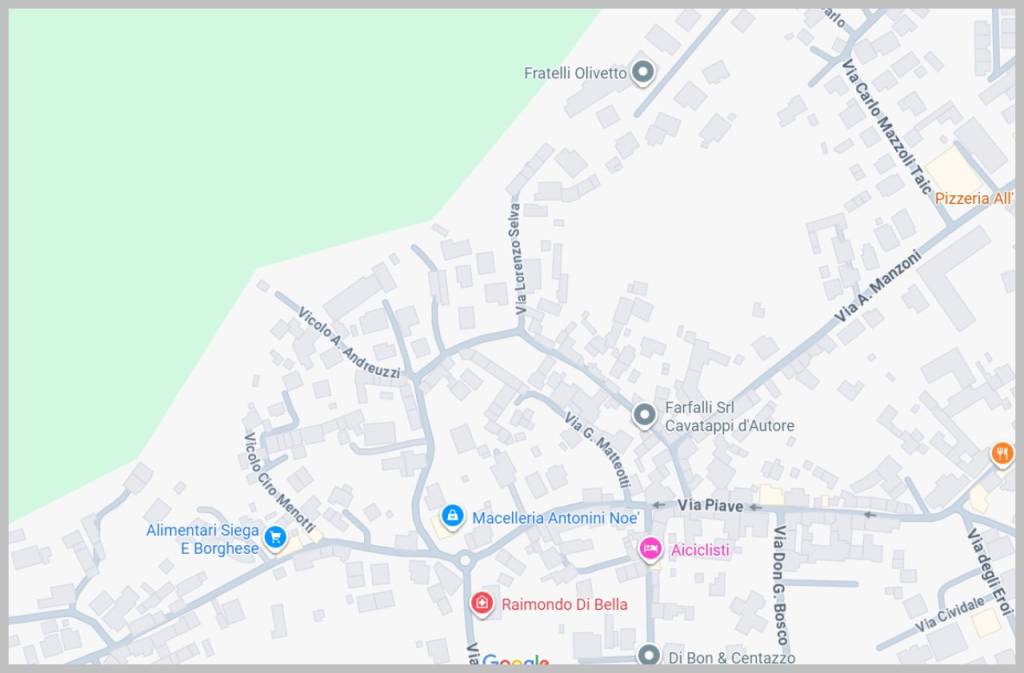
Task: Click the Vicolo A. Andreuzzi street label
Action: point(349,343)
